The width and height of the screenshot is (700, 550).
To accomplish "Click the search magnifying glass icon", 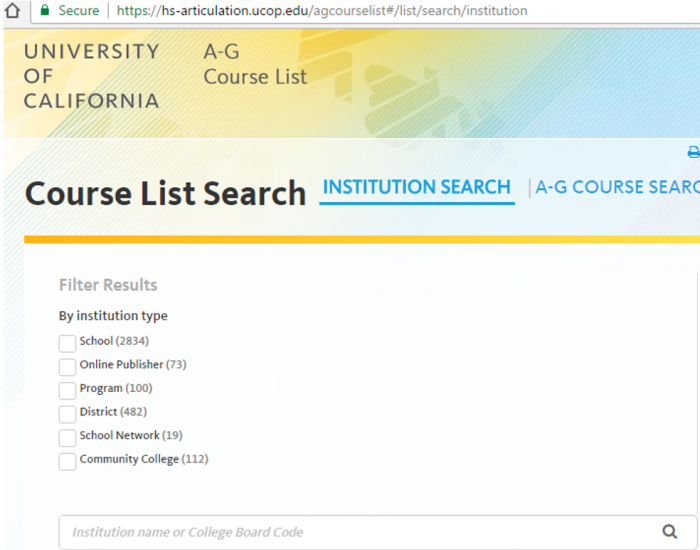I will point(670,532).
